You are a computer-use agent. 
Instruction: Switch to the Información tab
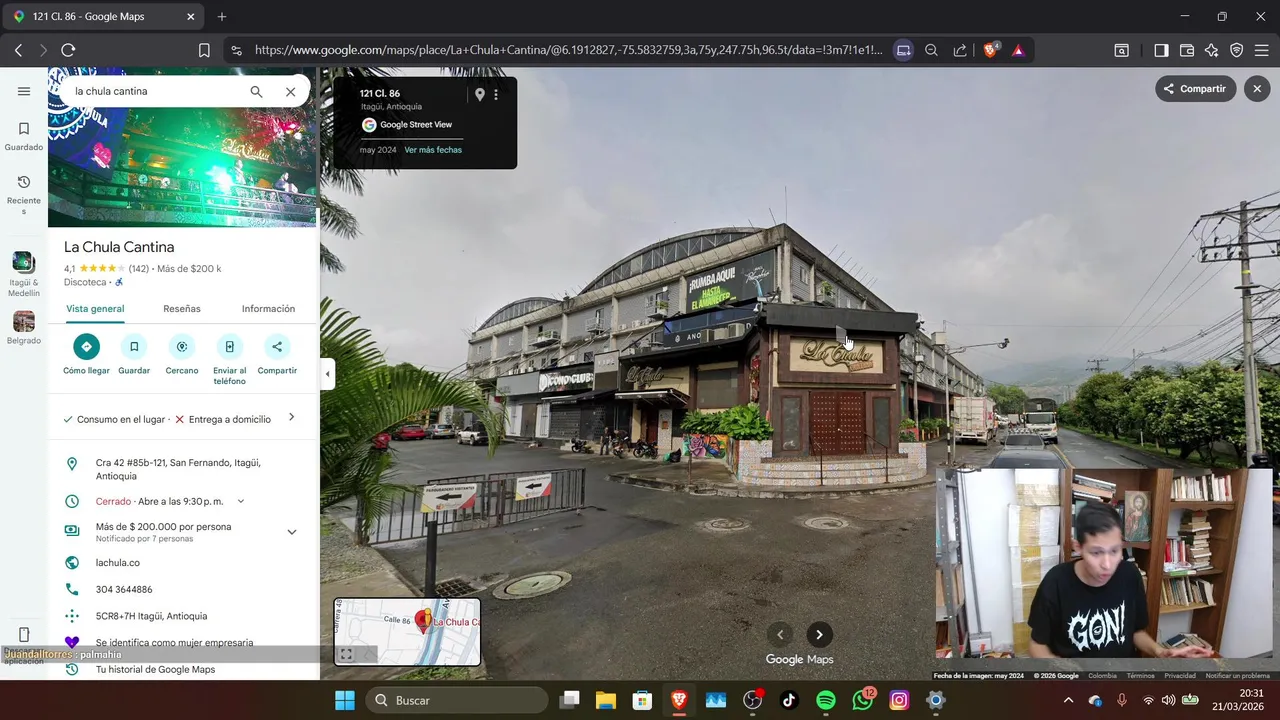[268, 309]
